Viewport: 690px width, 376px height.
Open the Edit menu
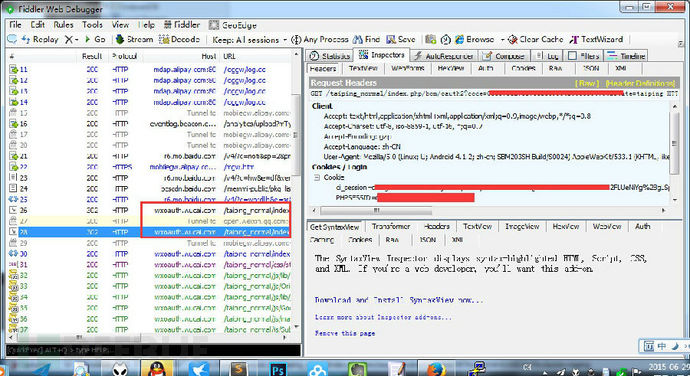pos(38,25)
